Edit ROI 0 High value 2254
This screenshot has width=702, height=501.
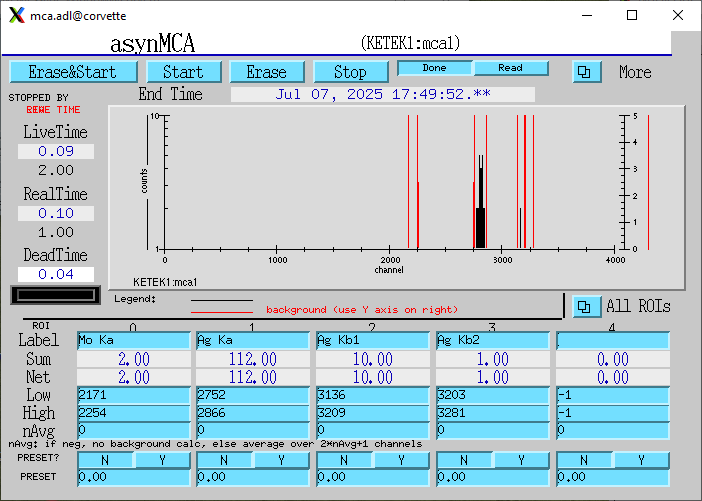point(134,413)
